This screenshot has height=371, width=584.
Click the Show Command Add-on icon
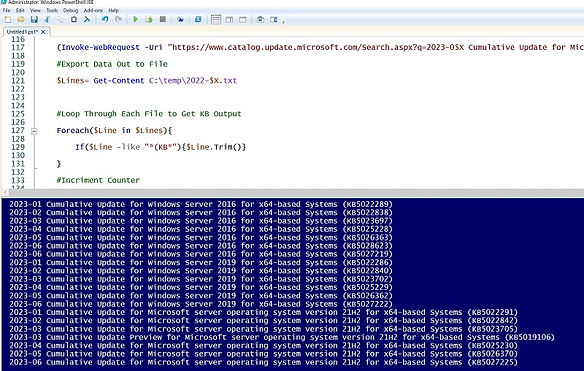tap(274, 19)
